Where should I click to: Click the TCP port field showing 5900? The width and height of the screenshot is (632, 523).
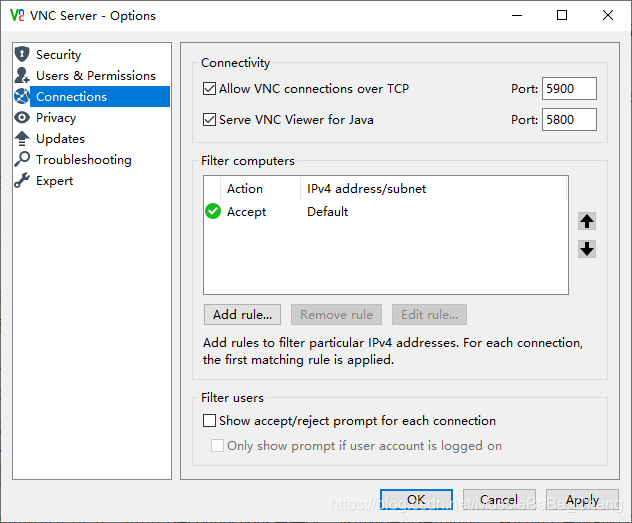tap(569, 89)
